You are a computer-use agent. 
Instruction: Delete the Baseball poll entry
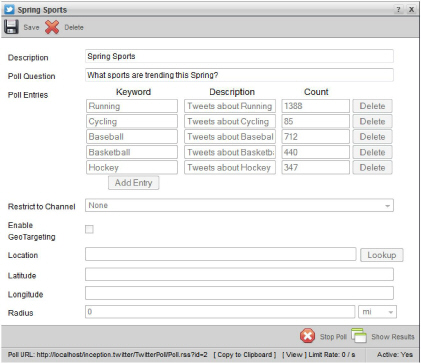(x=372, y=137)
